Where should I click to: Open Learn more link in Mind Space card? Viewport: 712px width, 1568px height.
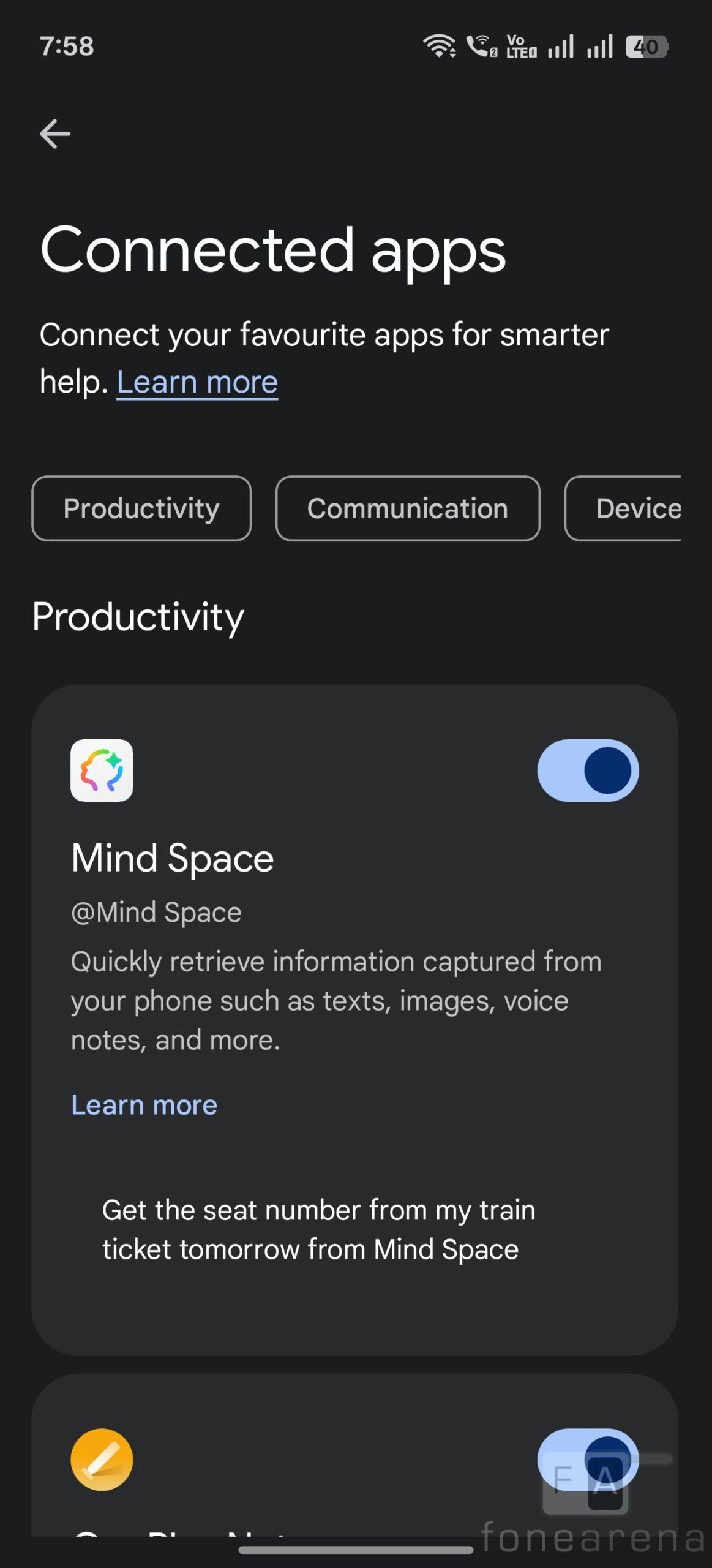pos(144,1106)
